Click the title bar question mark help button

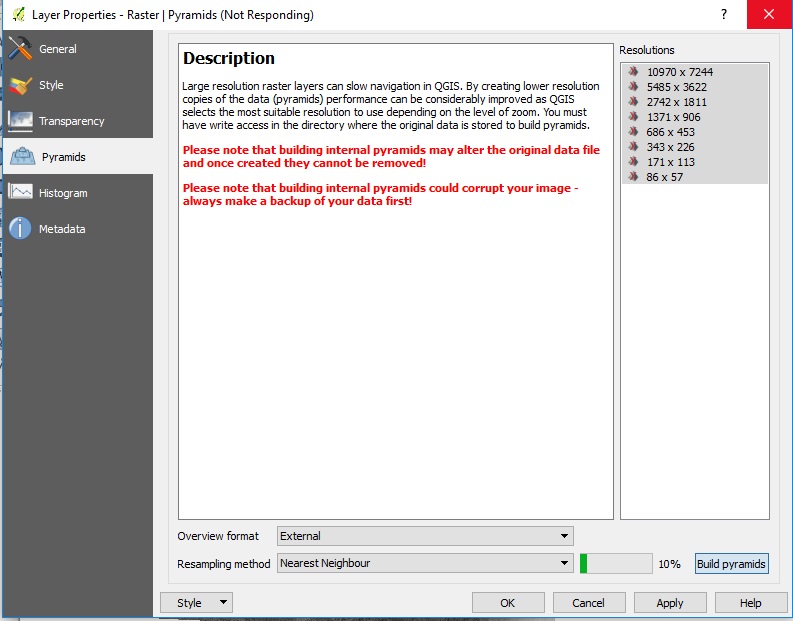724,14
